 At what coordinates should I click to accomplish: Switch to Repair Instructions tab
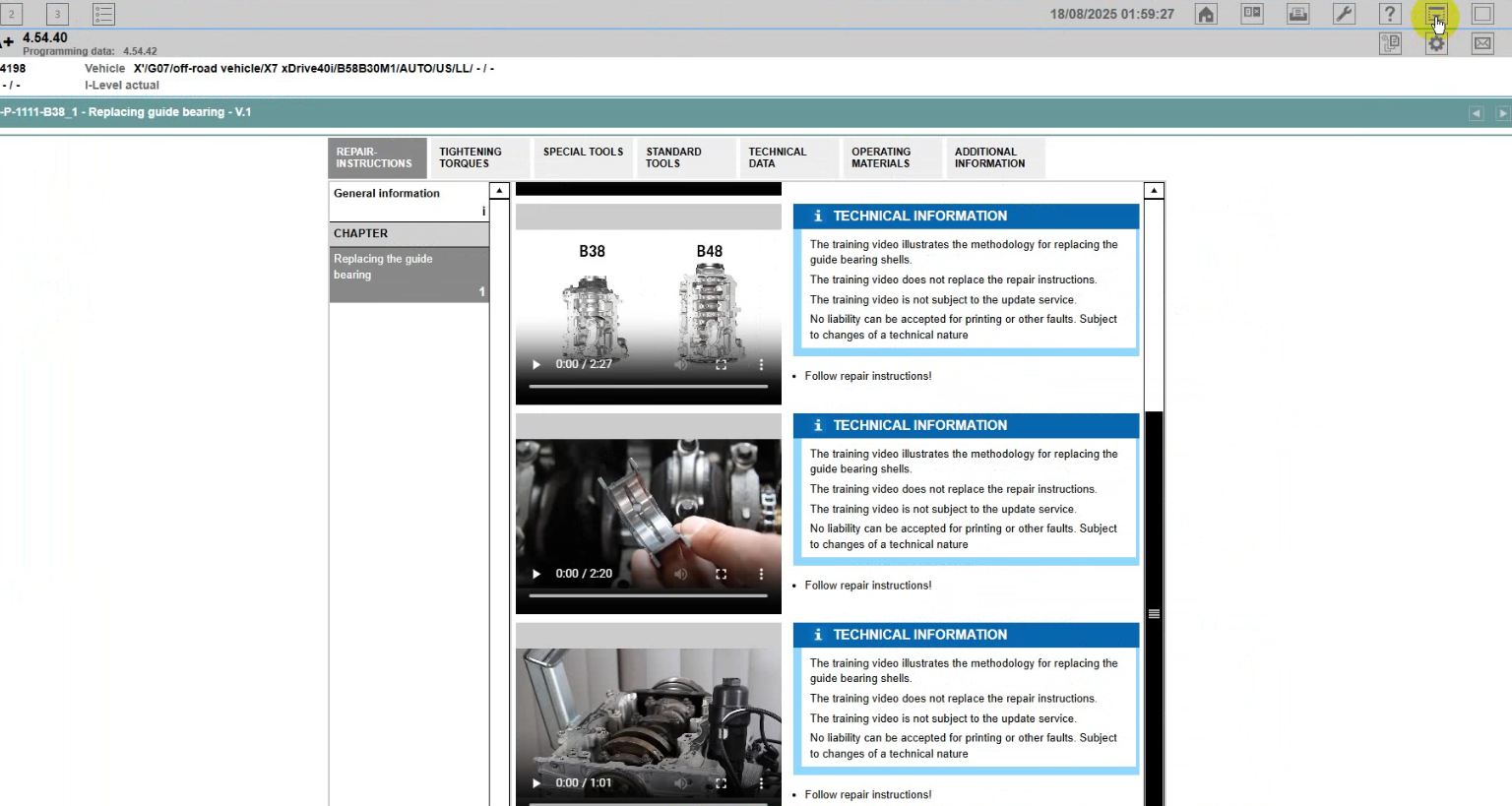coord(377,157)
